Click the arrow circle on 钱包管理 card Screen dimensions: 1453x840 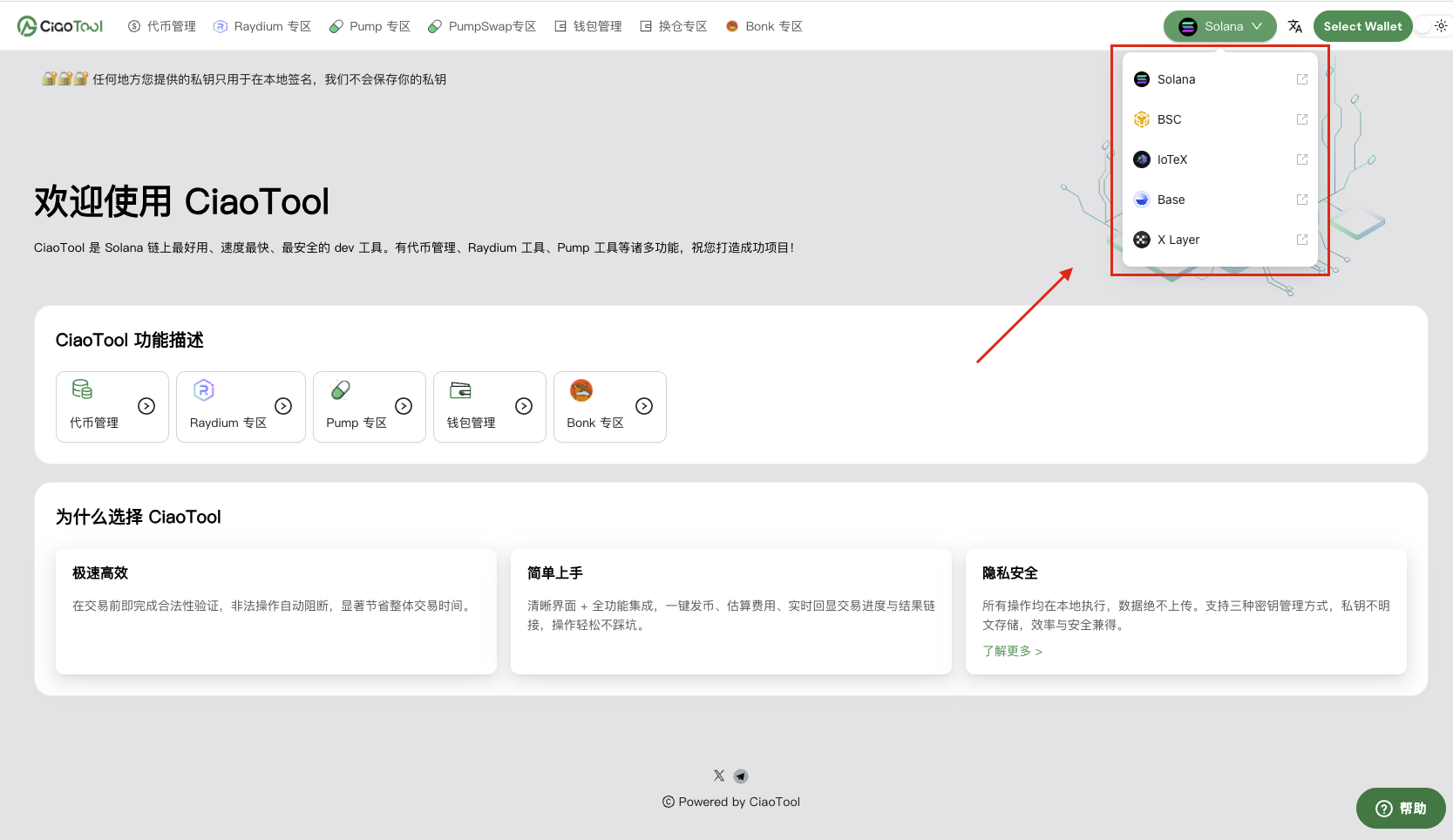coord(524,406)
